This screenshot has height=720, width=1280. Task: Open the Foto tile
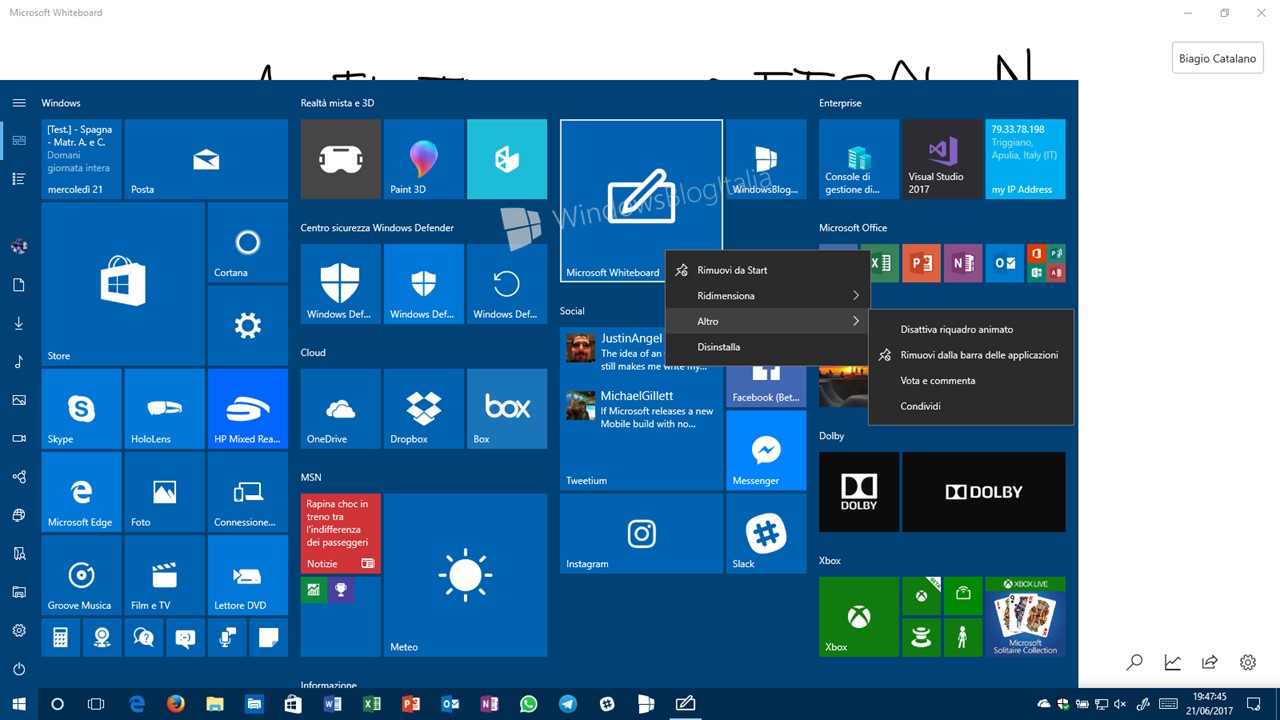click(x=164, y=491)
